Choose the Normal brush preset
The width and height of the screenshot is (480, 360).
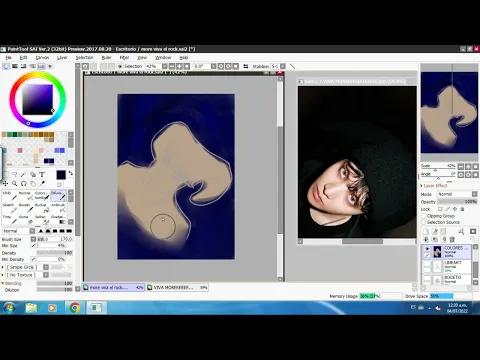26,196
